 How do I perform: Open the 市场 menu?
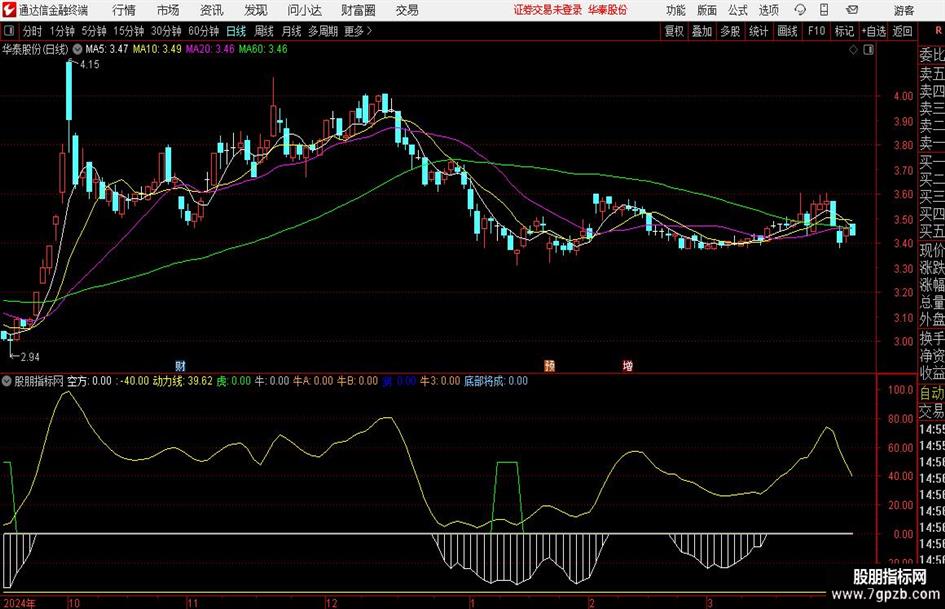tap(168, 10)
